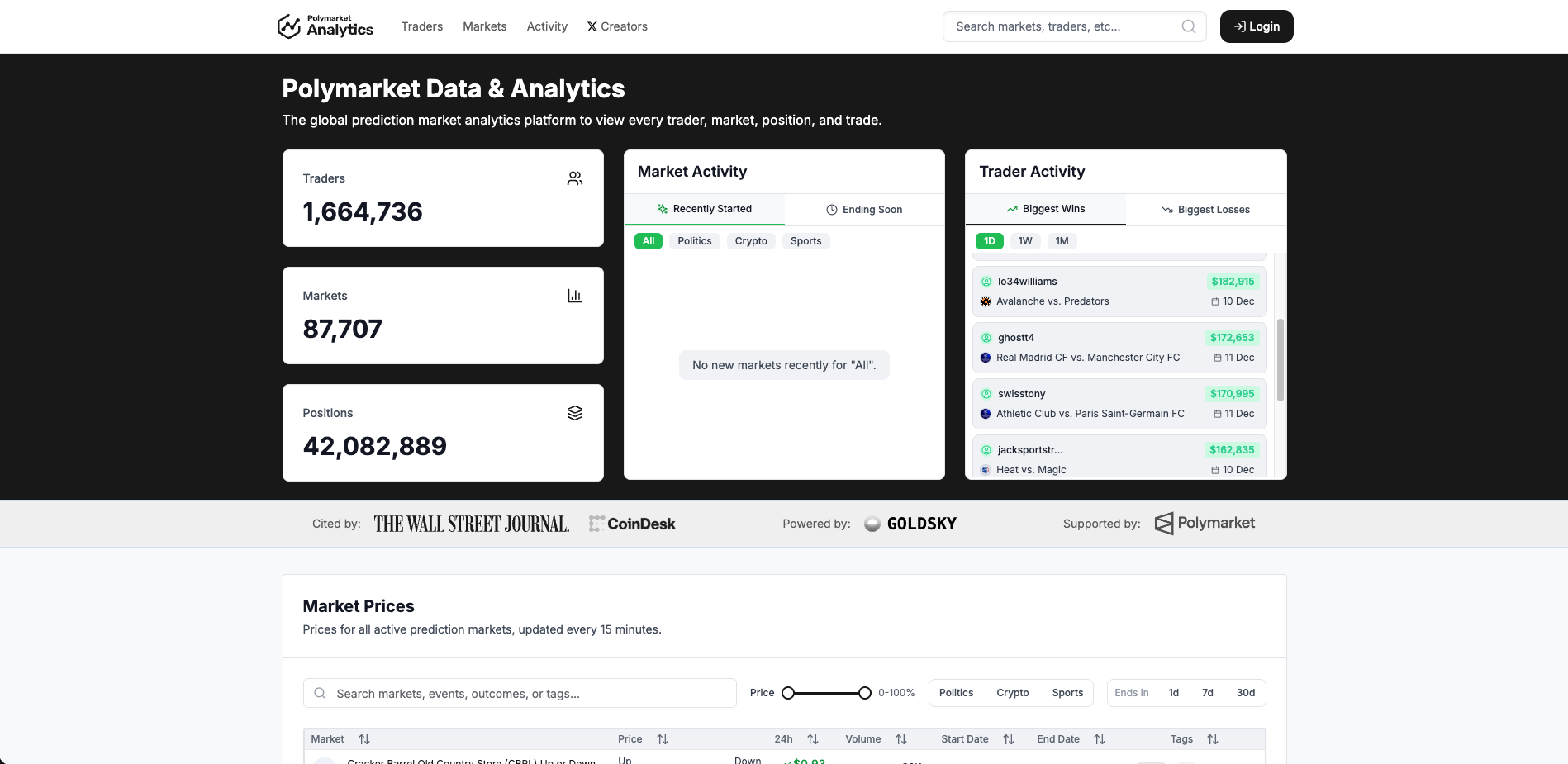
Task: Sort table by End Date arrows
Action: [x=1100, y=739]
